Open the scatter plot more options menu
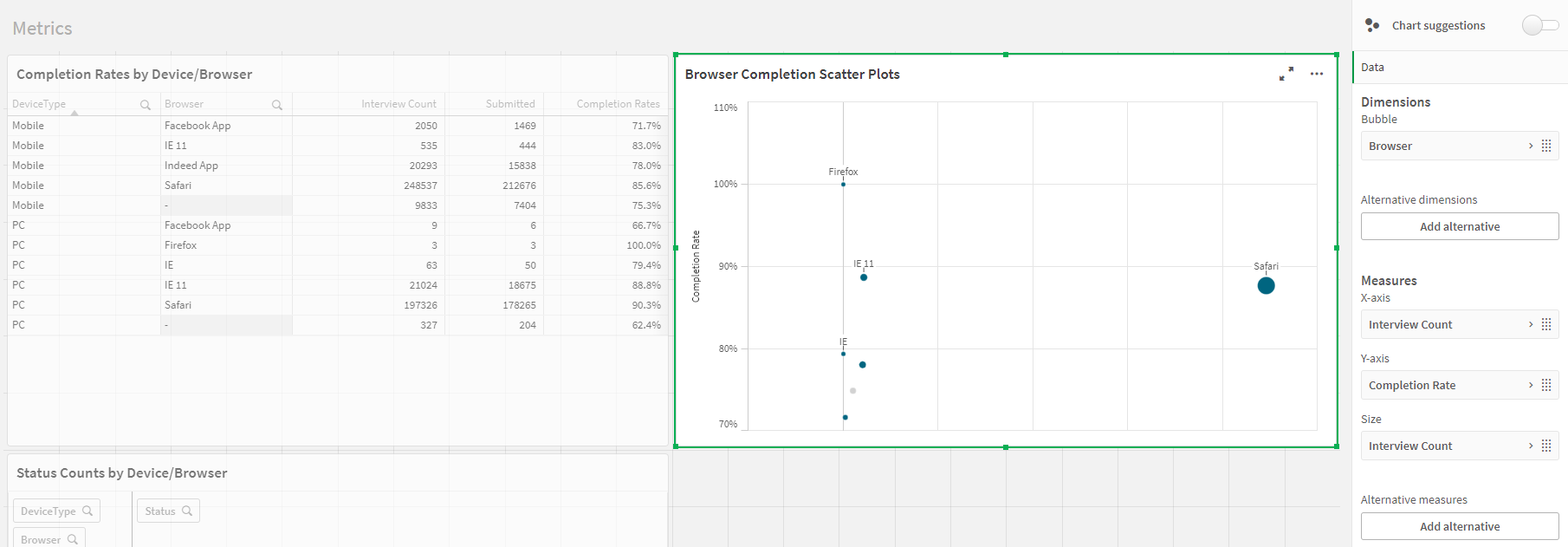Screen dimensions: 1568x547 pos(1317,74)
